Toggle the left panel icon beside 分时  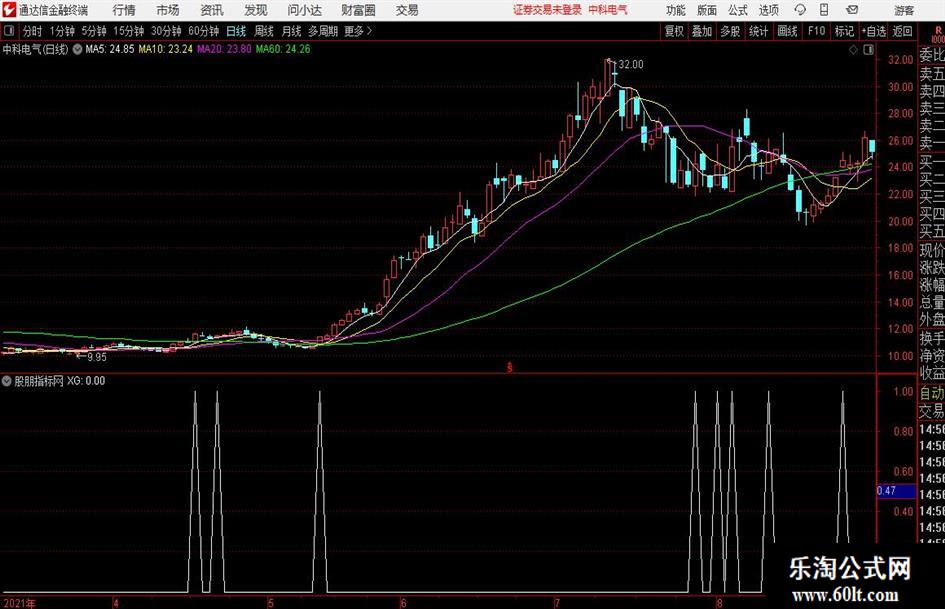pos(9,30)
